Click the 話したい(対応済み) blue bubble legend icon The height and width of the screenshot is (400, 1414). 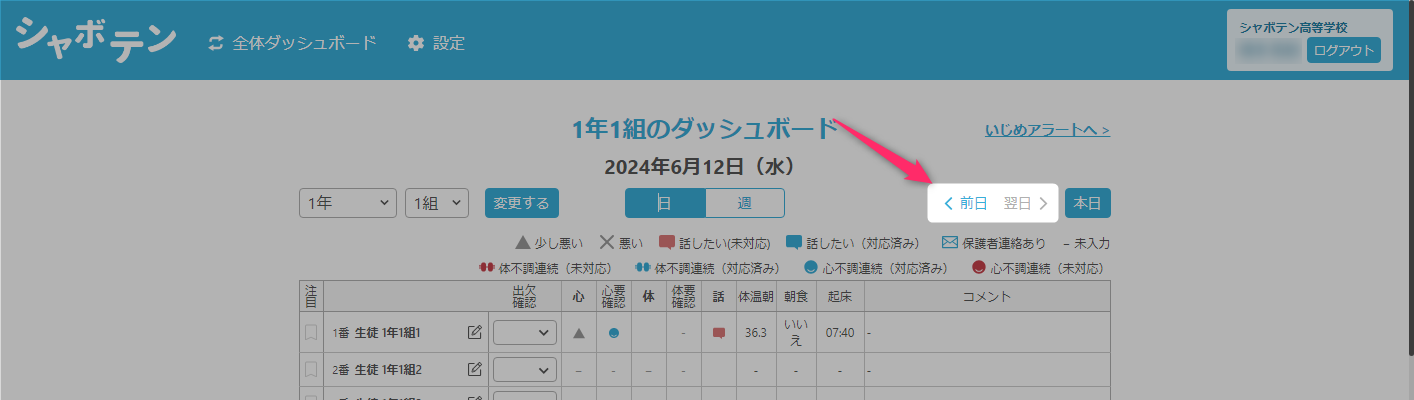794,242
